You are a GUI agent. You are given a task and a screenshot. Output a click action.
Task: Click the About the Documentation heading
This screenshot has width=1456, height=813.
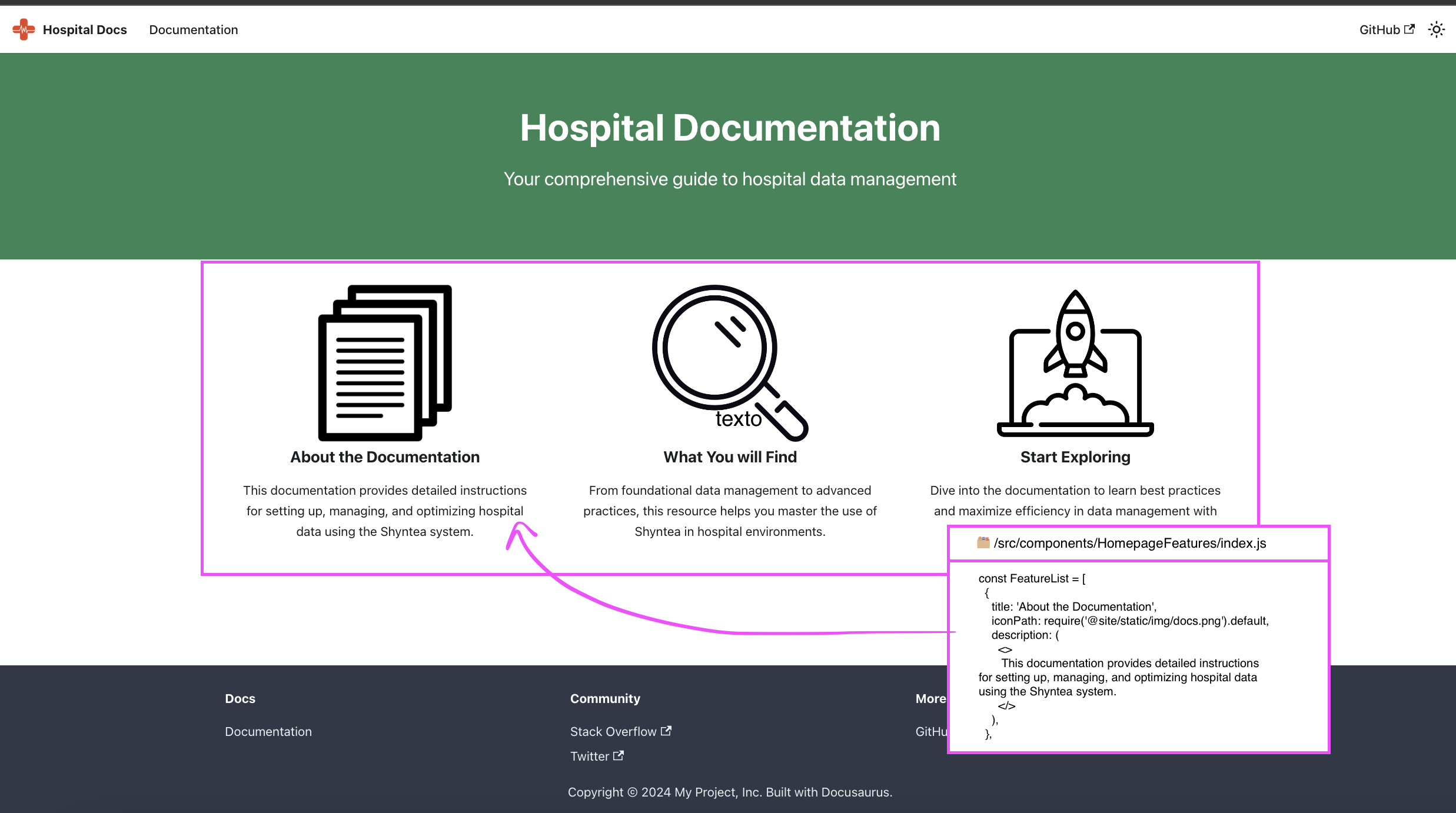(x=385, y=457)
